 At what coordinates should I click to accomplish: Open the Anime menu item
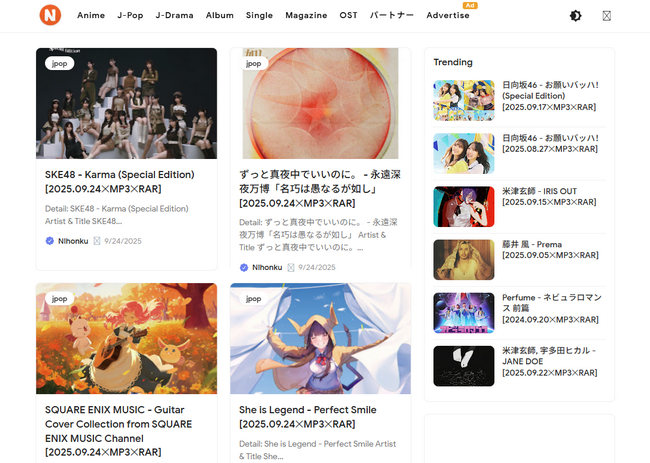click(x=91, y=15)
